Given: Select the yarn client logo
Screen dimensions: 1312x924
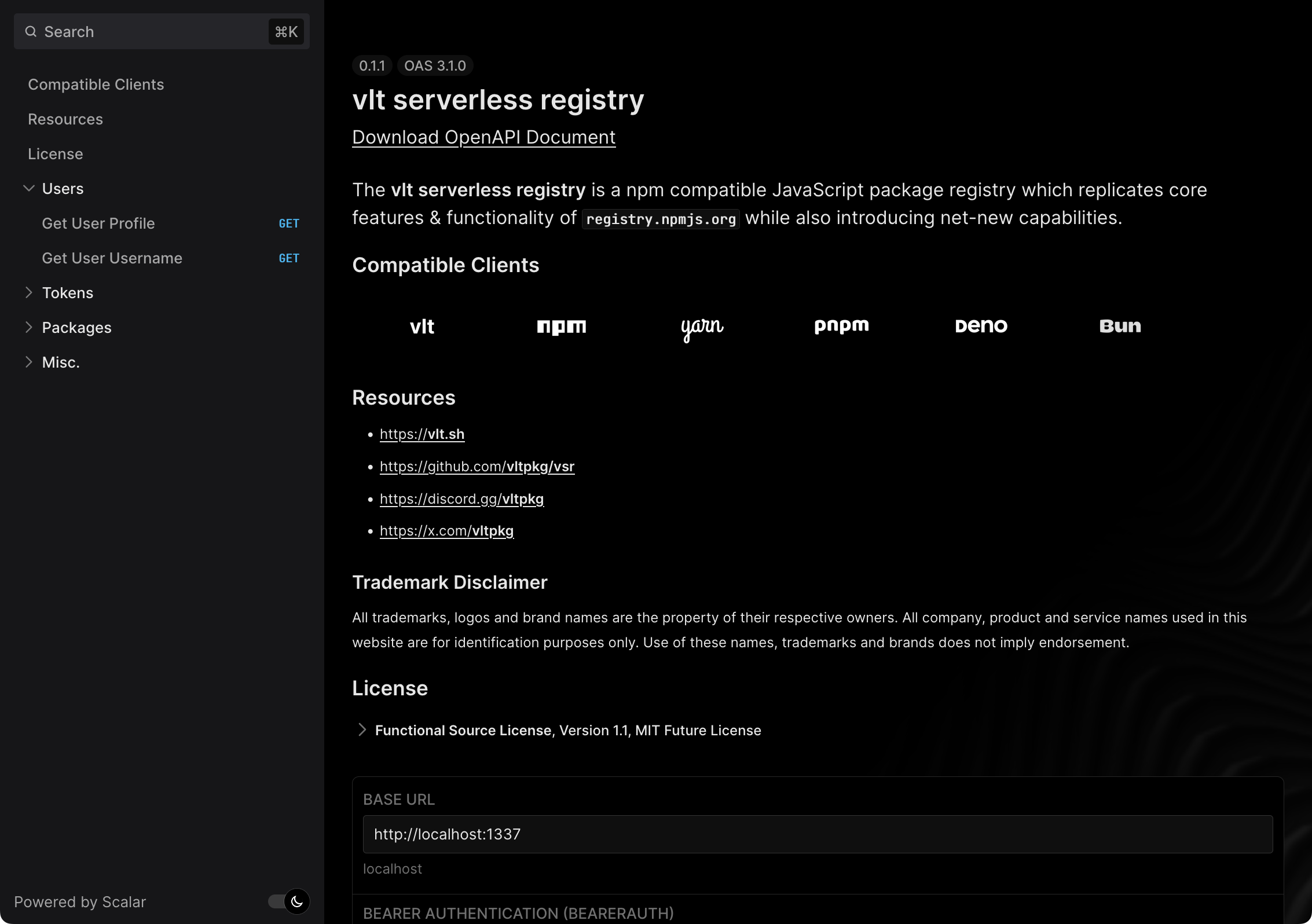Looking at the screenshot, I should (702, 329).
